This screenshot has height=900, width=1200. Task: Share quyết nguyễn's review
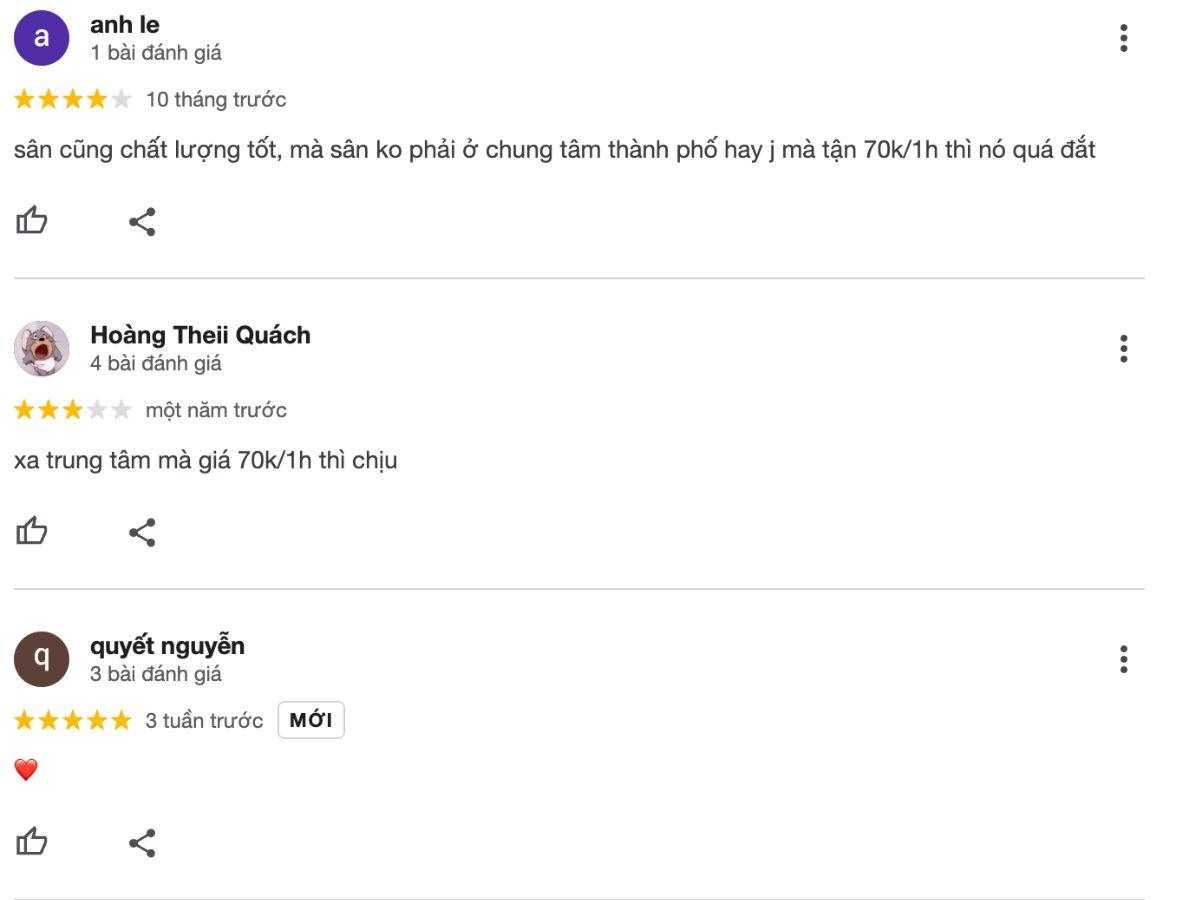tap(142, 843)
